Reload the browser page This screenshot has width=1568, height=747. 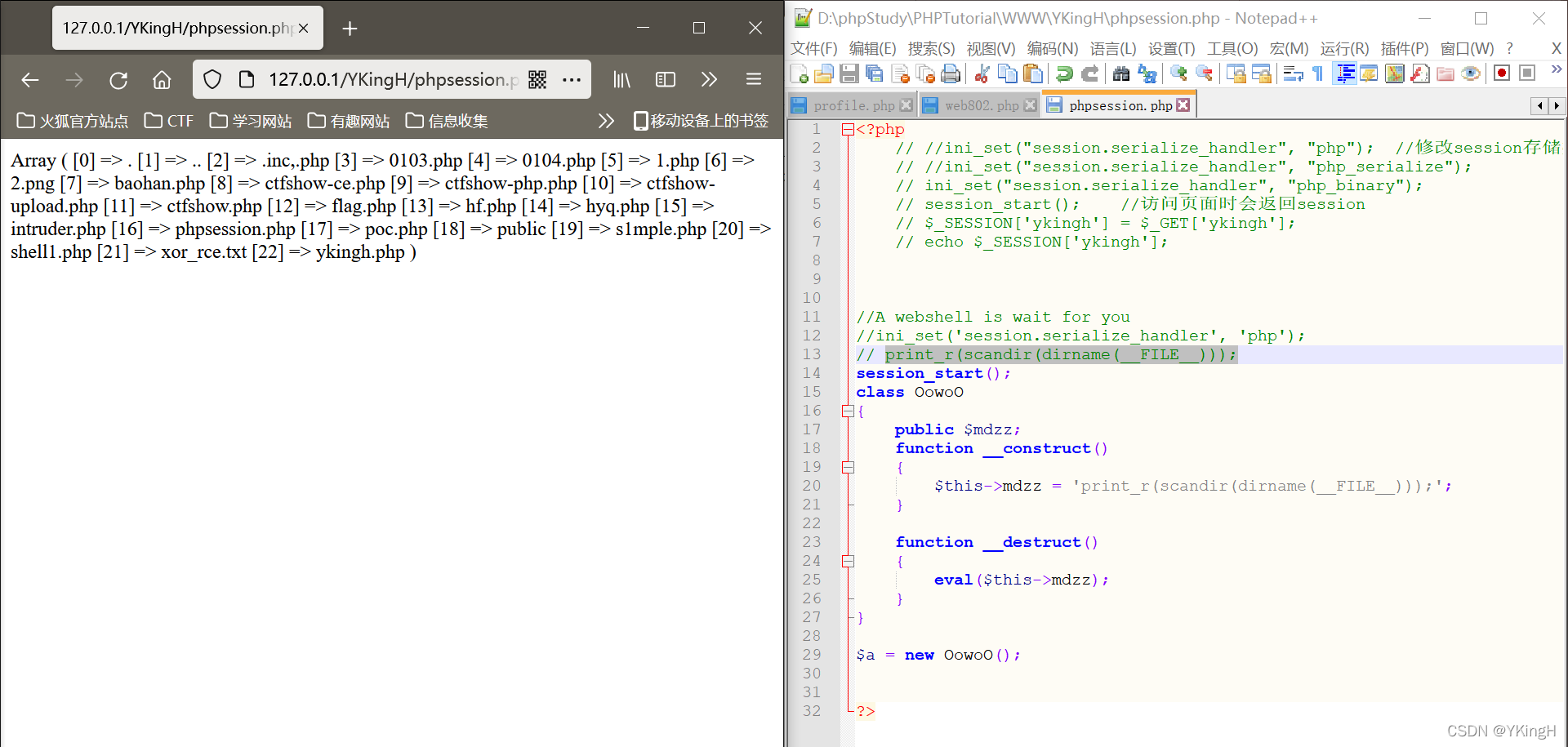[x=118, y=79]
